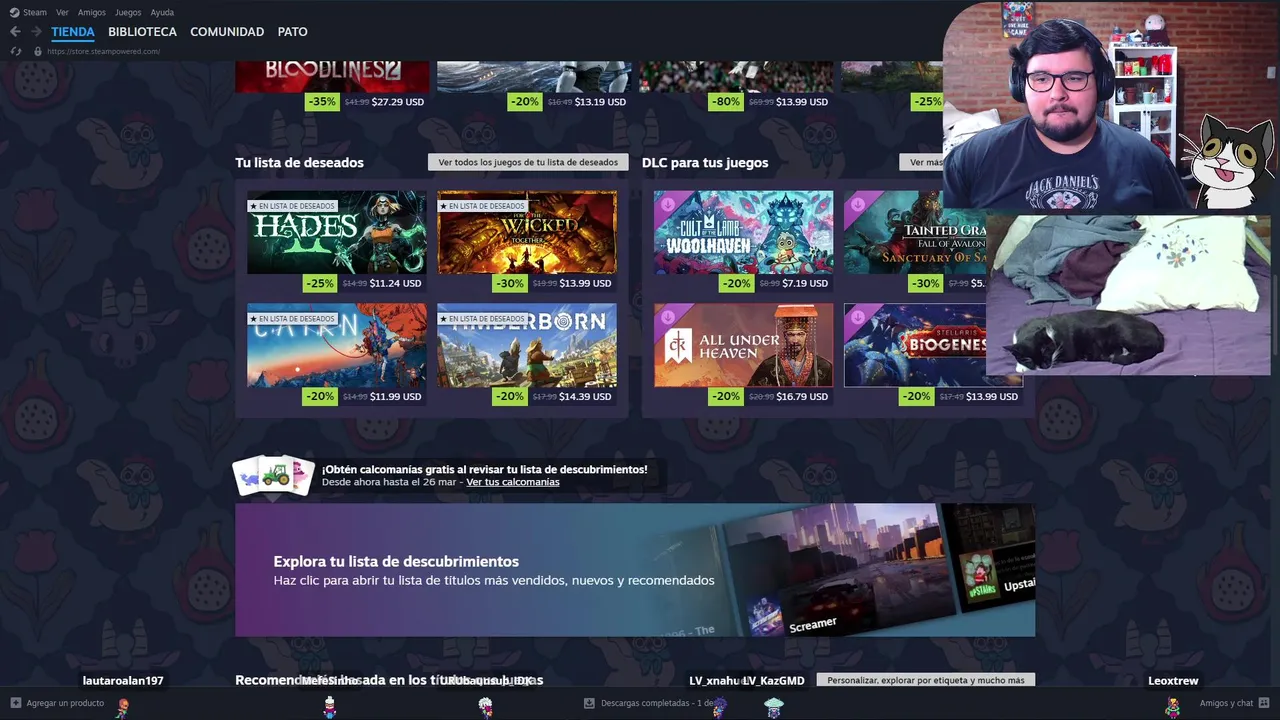
Task: Open Ver tus calcomanías link
Action: pyautogui.click(x=512, y=482)
